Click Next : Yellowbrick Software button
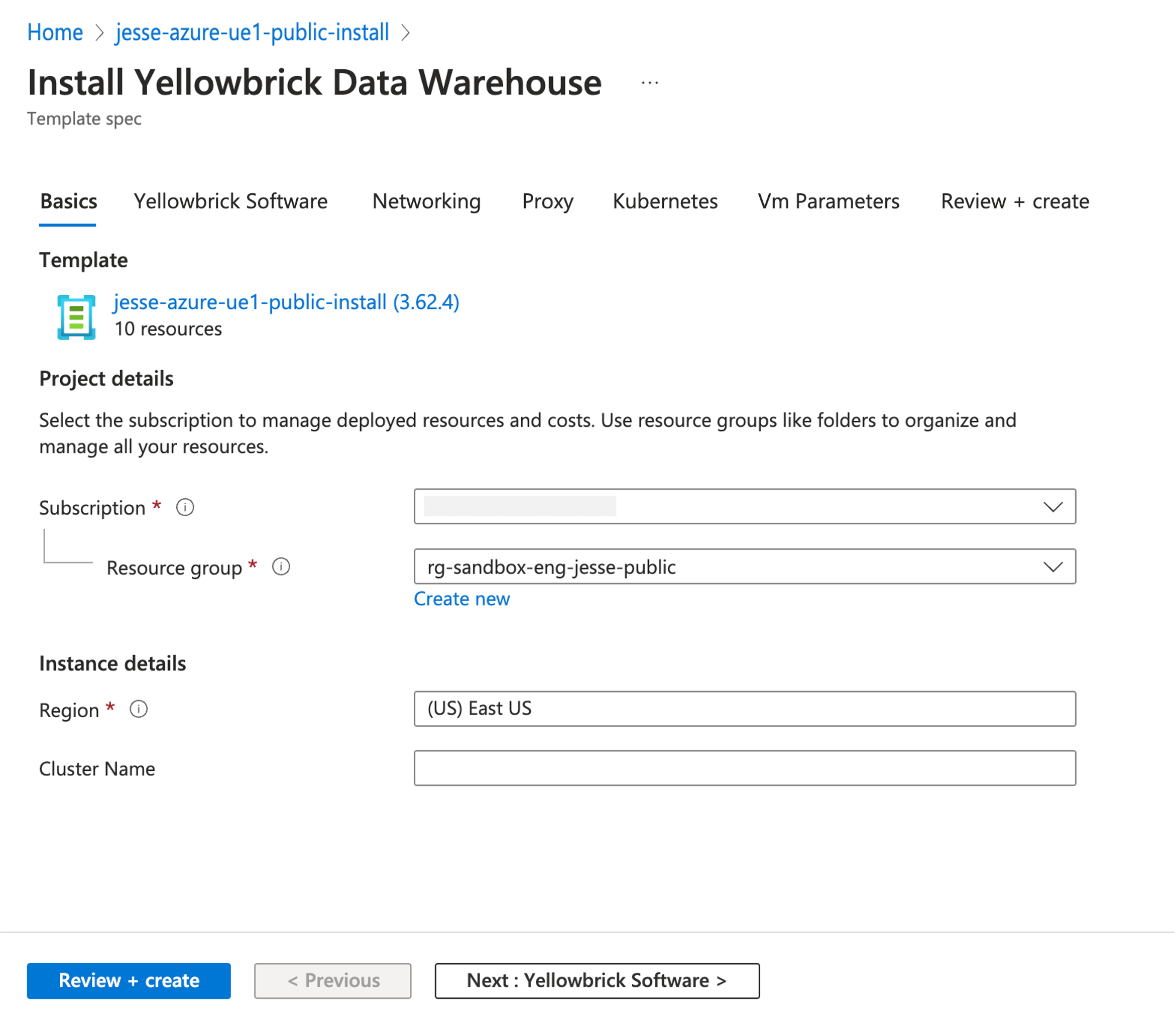 click(x=597, y=981)
